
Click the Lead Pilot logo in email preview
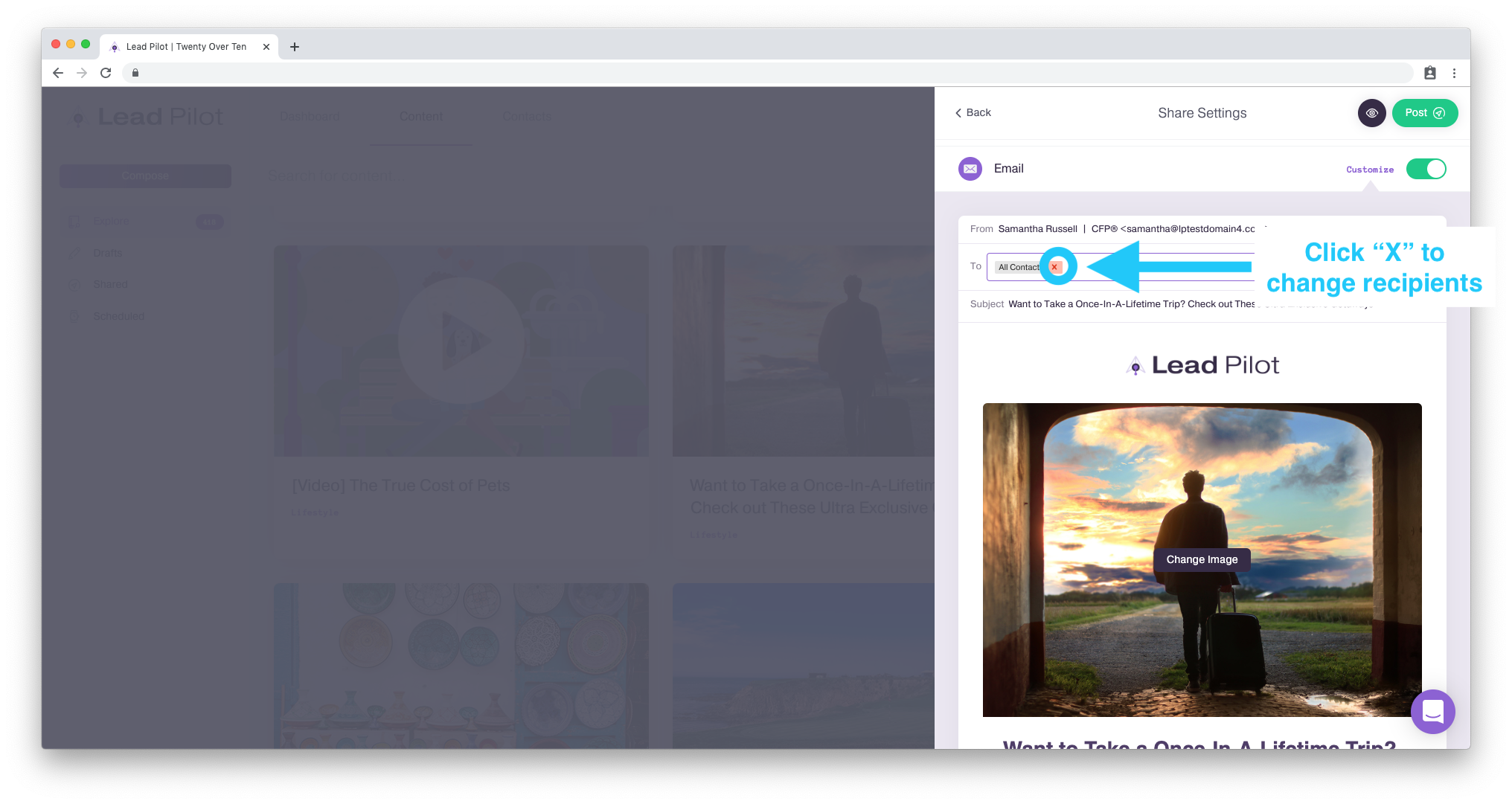click(1202, 365)
